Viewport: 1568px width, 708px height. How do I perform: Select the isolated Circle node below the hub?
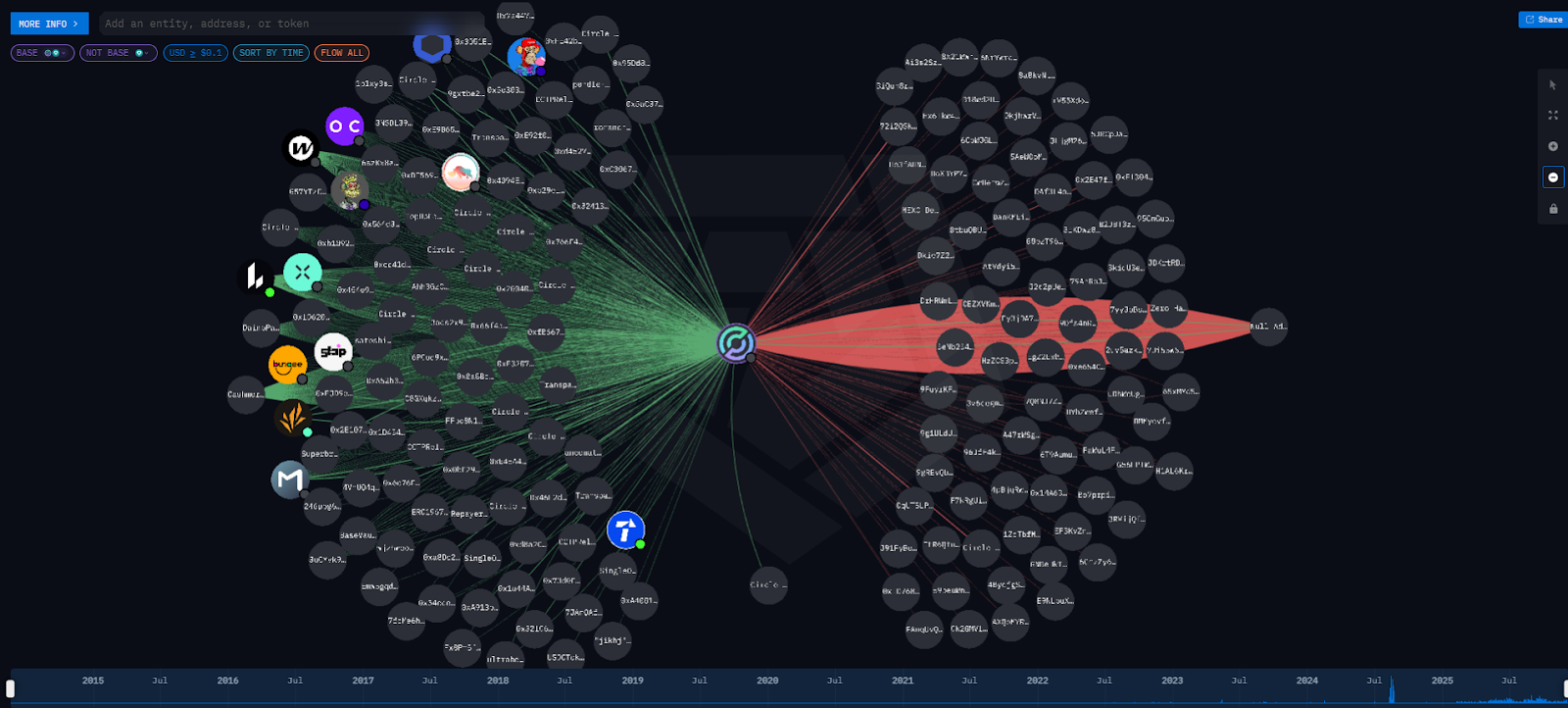pyautogui.click(x=768, y=584)
